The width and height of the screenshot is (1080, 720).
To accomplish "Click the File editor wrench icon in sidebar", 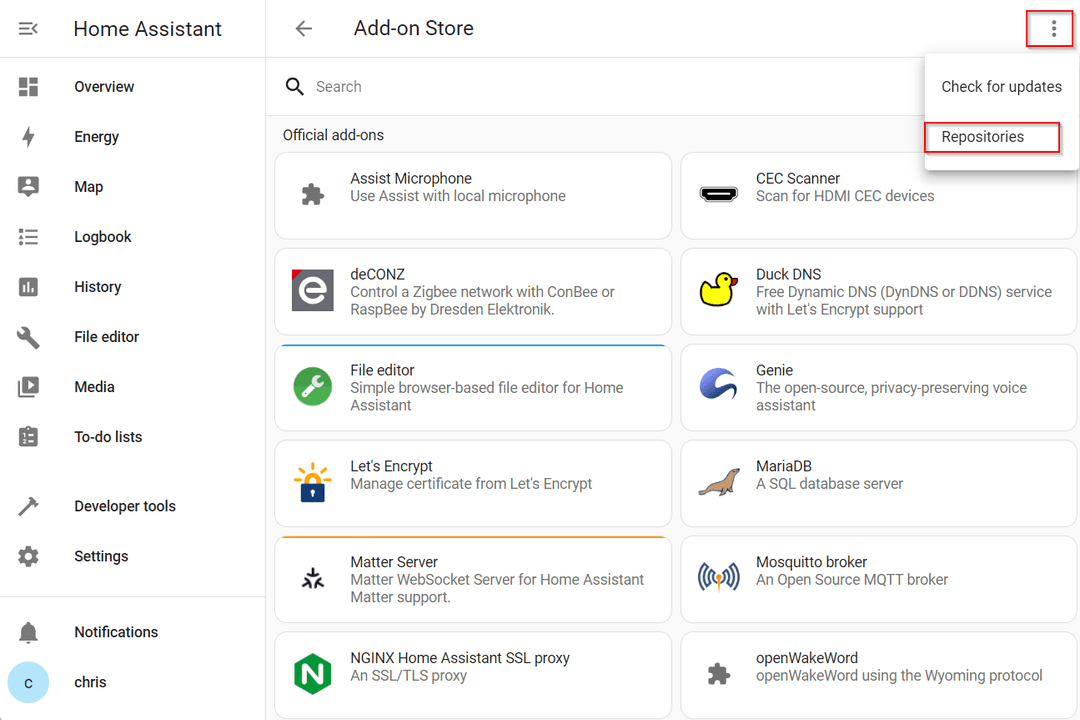I will pos(28,337).
